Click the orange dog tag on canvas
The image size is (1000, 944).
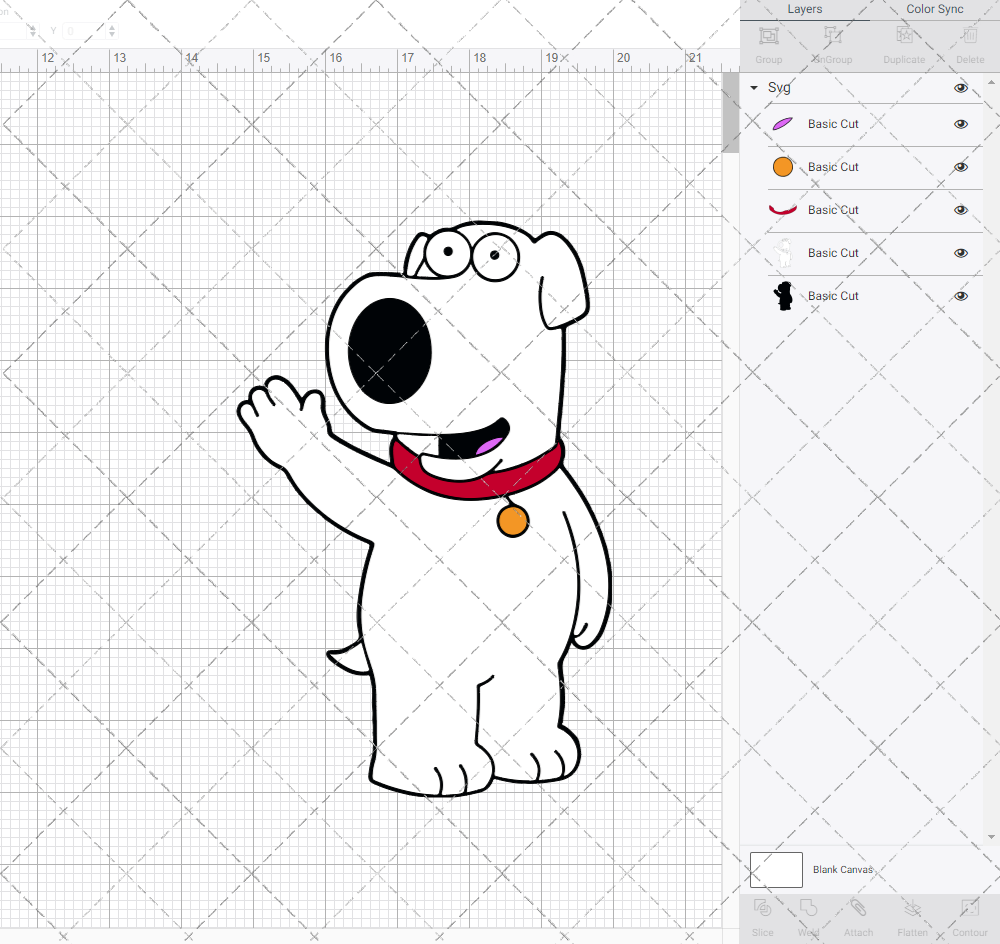(513, 520)
